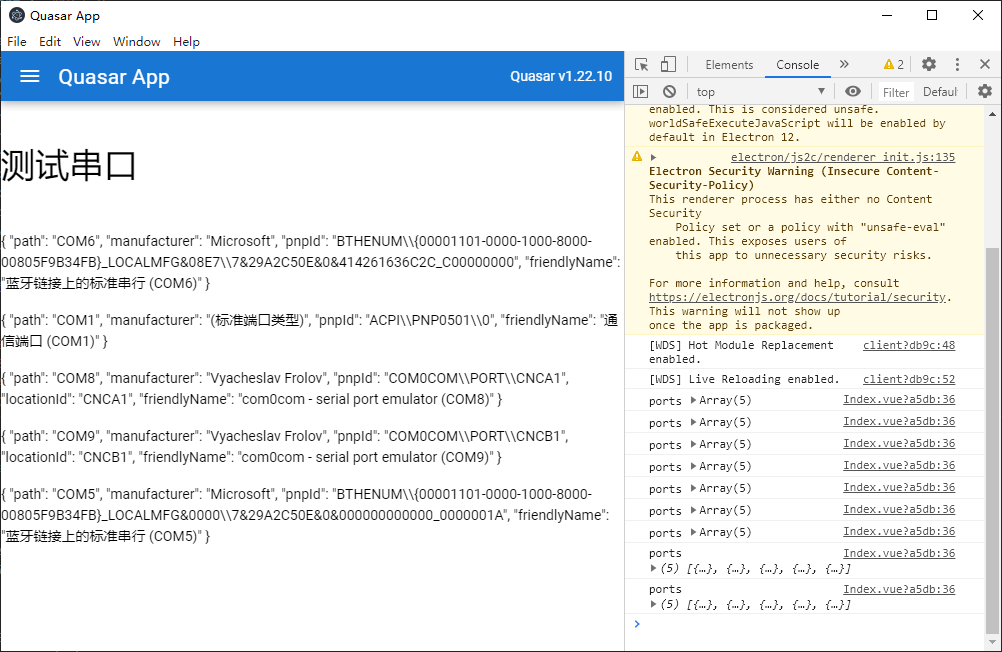Viewport: 1002px width, 652px height.
Task: Open console settings gear icon
Action: tap(985, 91)
